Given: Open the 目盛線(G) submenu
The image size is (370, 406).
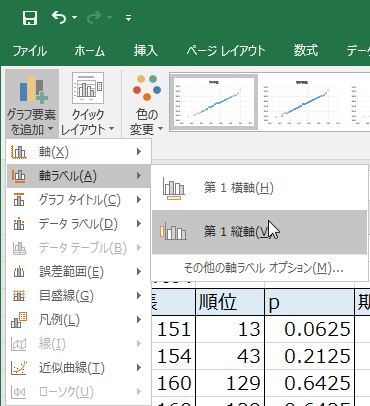Looking at the screenshot, I should (x=79, y=296).
